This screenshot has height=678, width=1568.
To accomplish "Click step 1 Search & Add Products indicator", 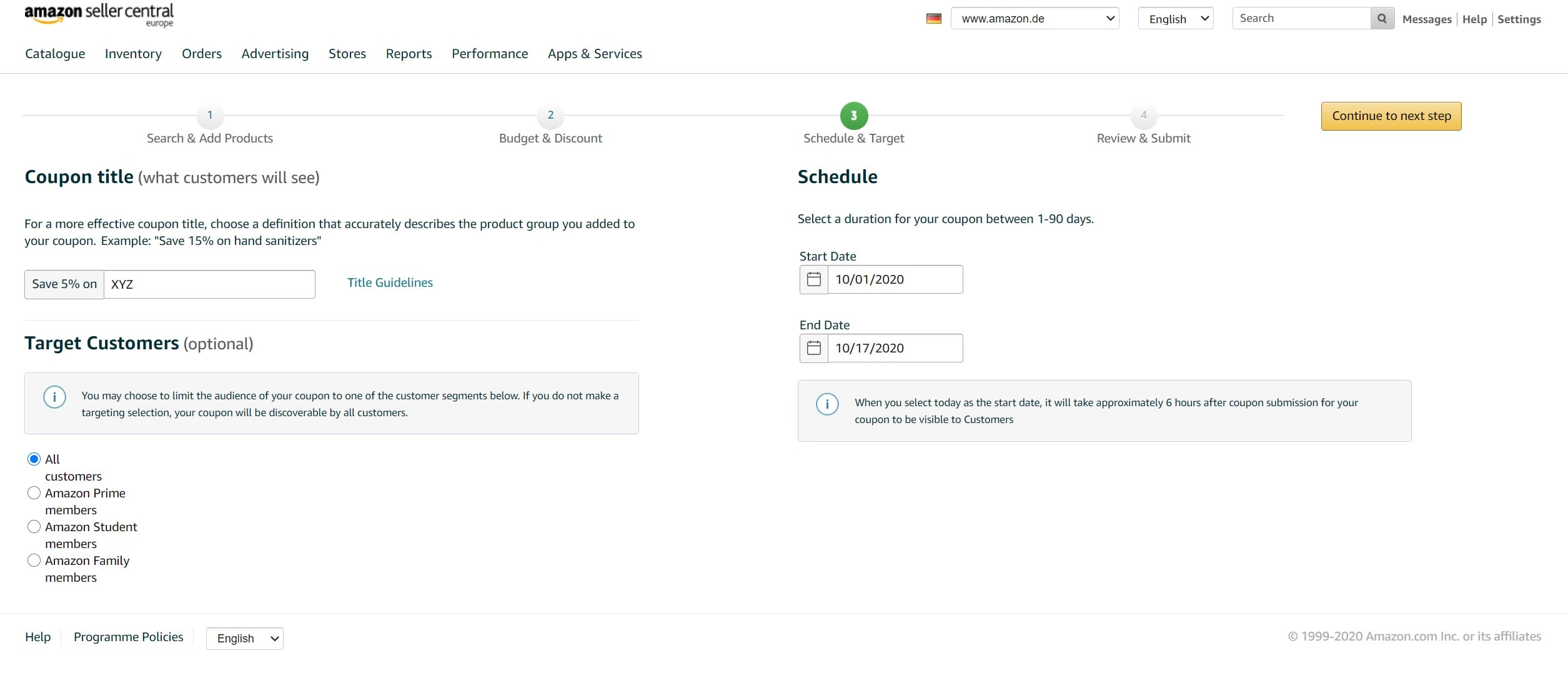I will pyautogui.click(x=210, y=116).
